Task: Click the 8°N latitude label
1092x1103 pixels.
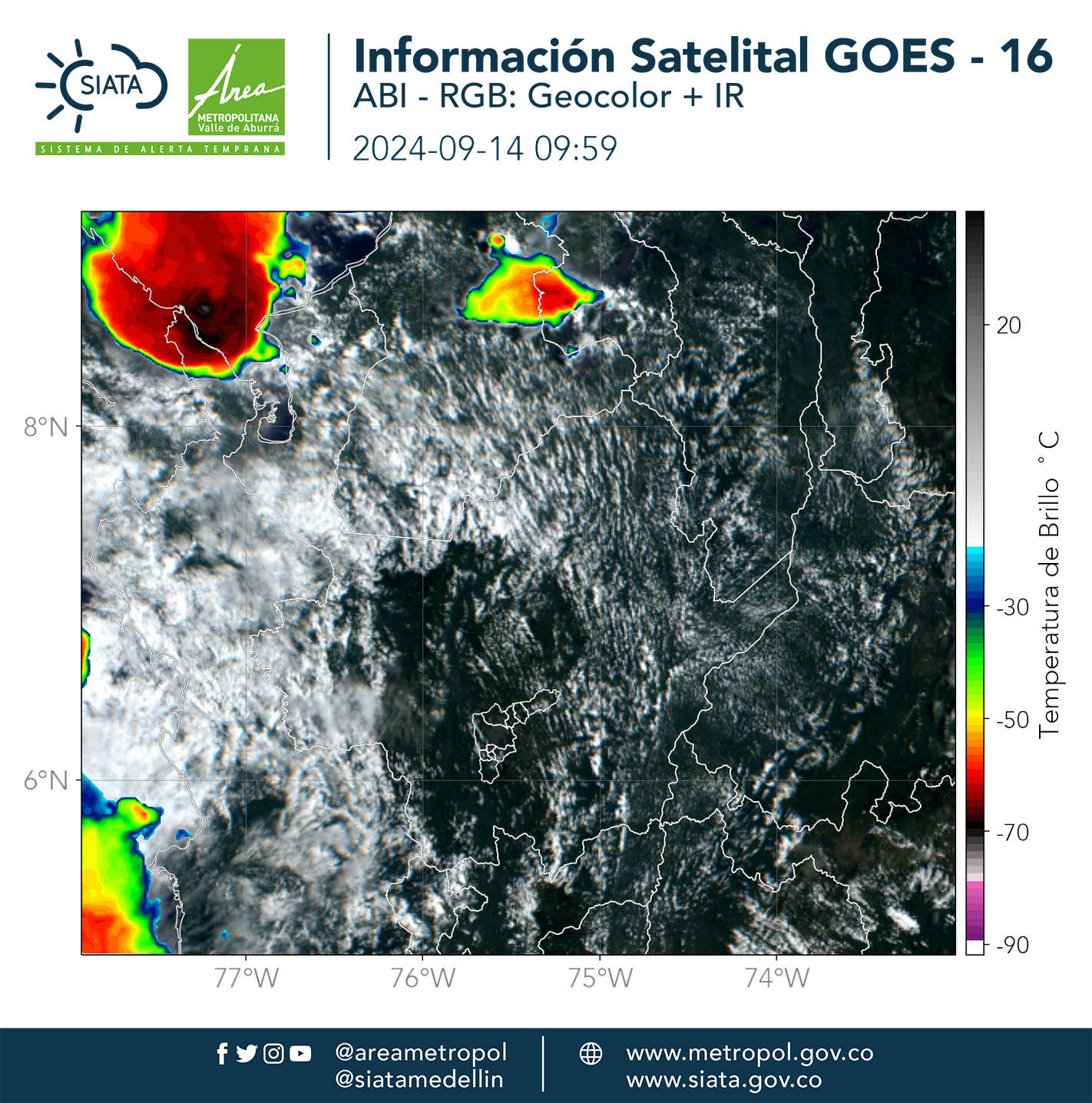Action: 46,426
